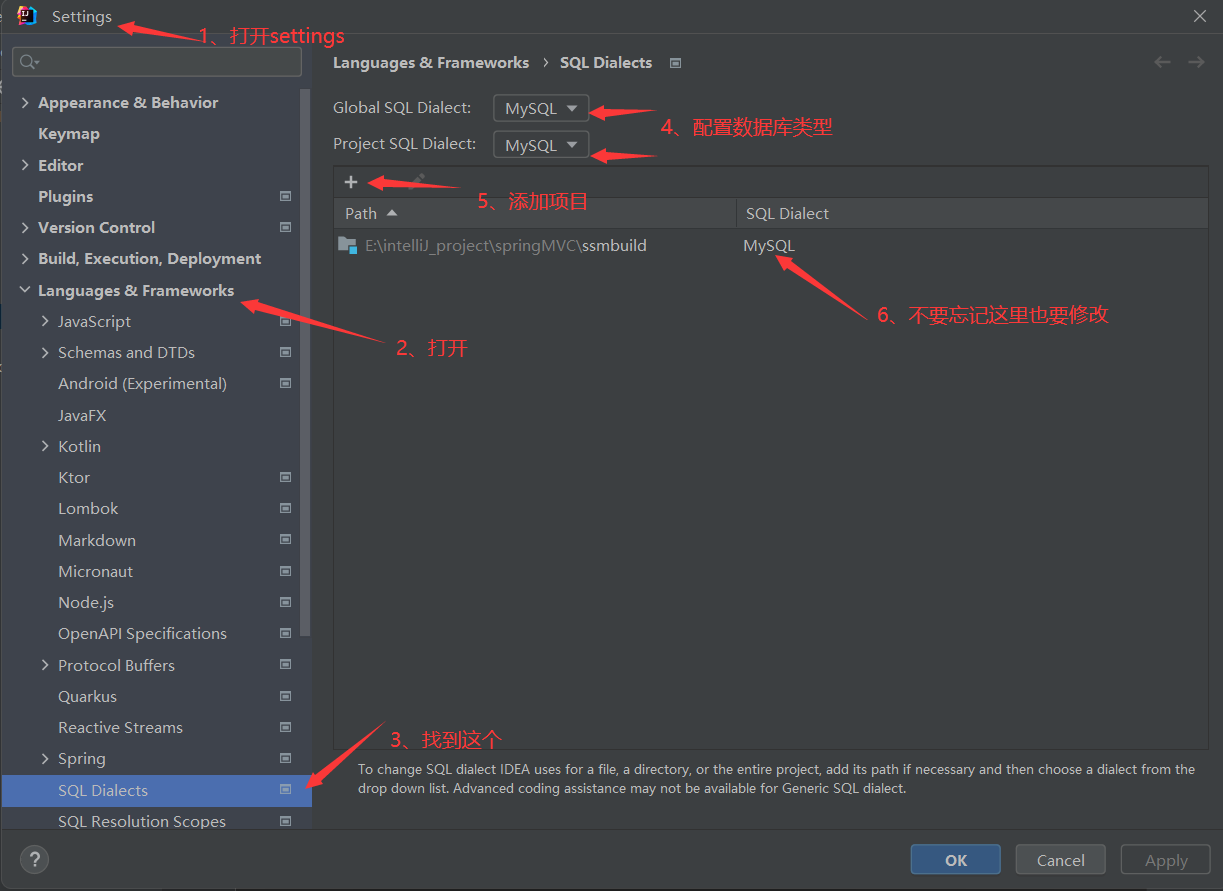Expand the Appearance & Behavior section
The height and width of the screenshot is (891, 1223).
[25, 103]
